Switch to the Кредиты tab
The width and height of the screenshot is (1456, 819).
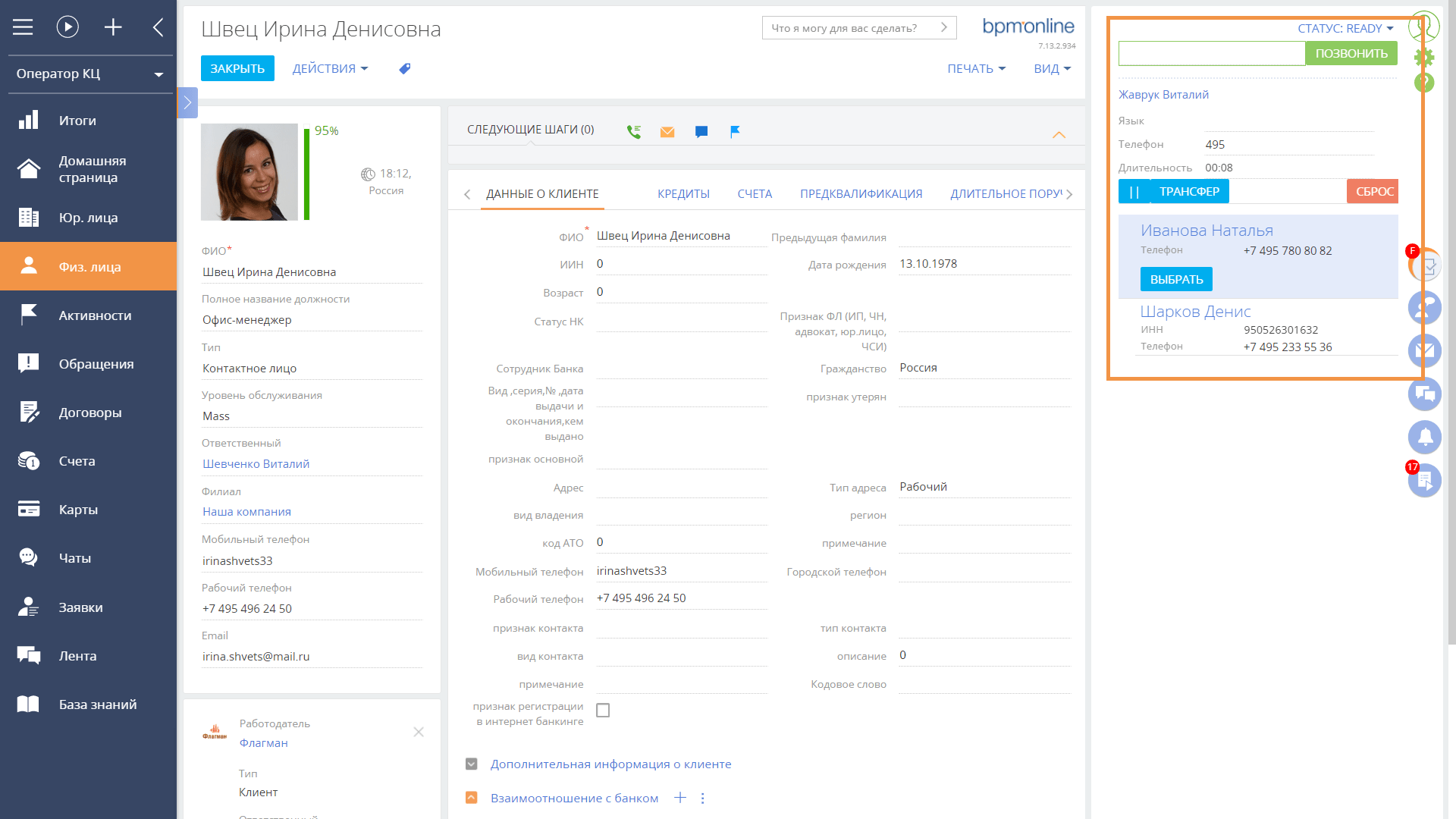click(x=683, y=193)
